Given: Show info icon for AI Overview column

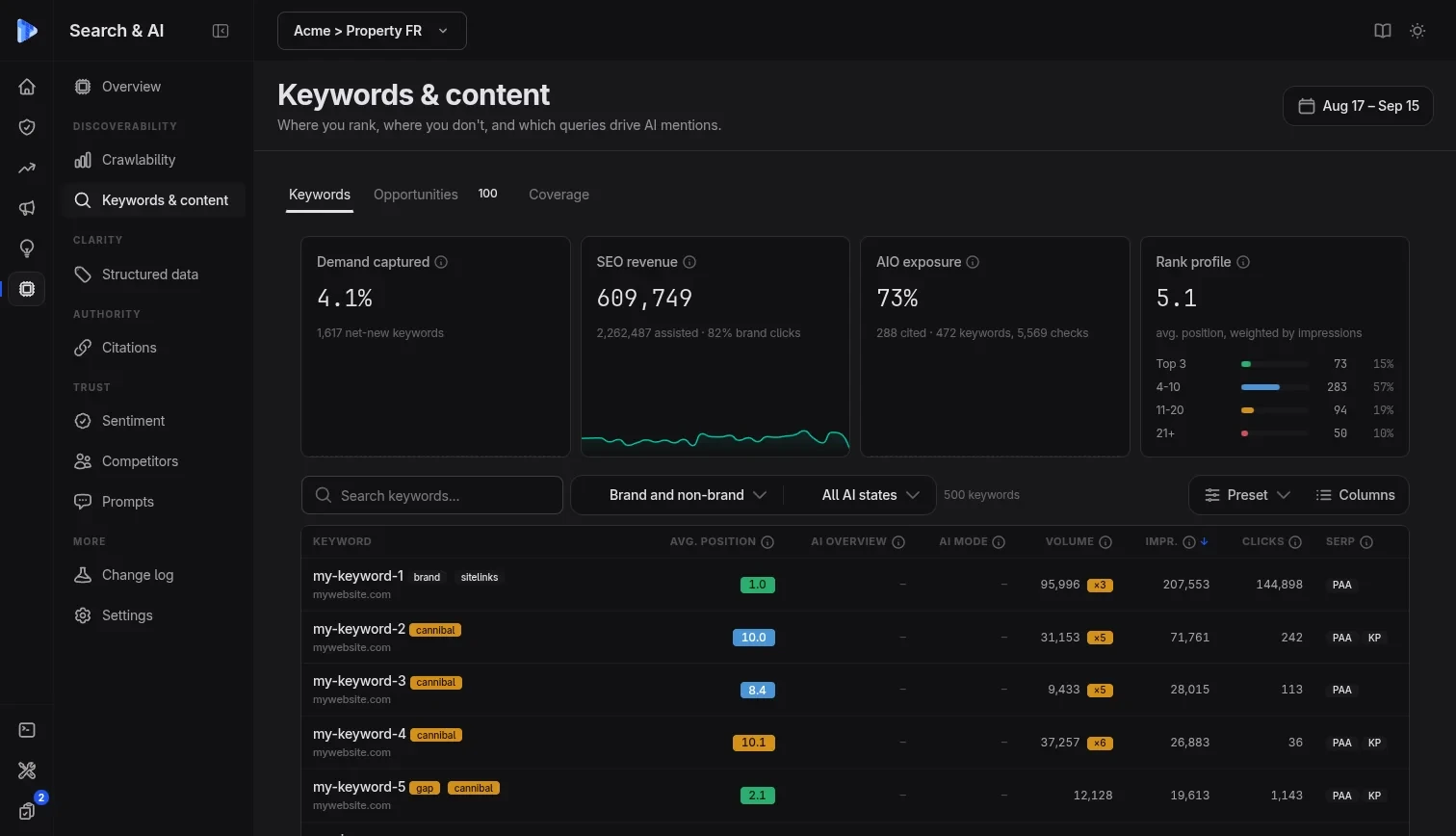Looking at the screenshot, I should [898, 542].
